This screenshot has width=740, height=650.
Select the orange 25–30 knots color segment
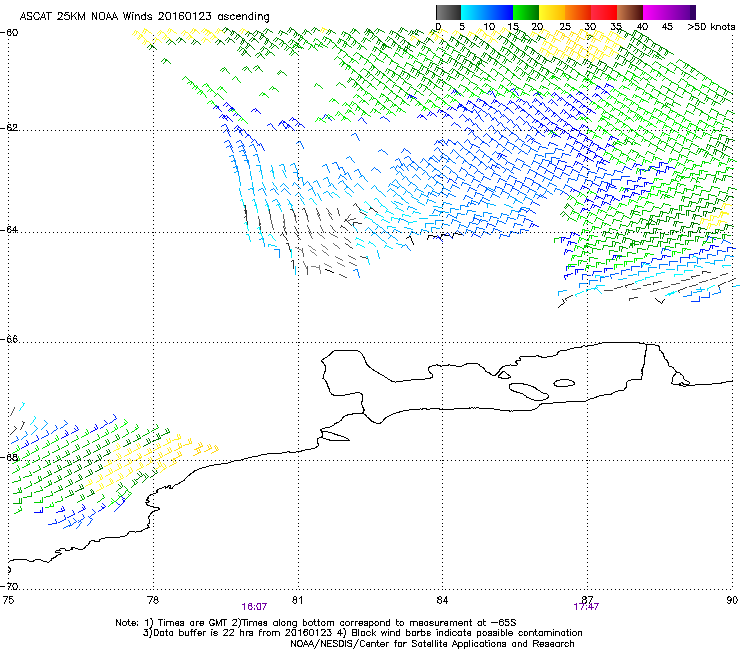(578, 12)
